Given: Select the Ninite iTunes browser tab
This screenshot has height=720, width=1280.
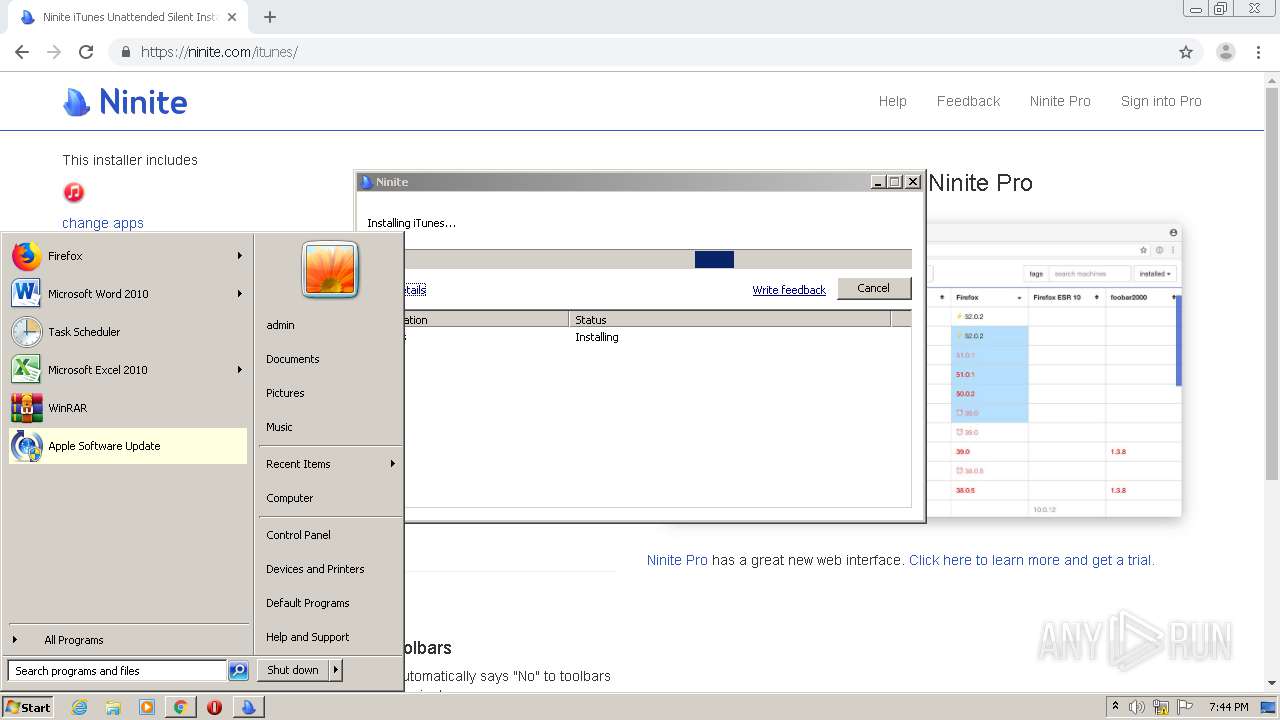Looking at the screenshot, I should point(129,17).
